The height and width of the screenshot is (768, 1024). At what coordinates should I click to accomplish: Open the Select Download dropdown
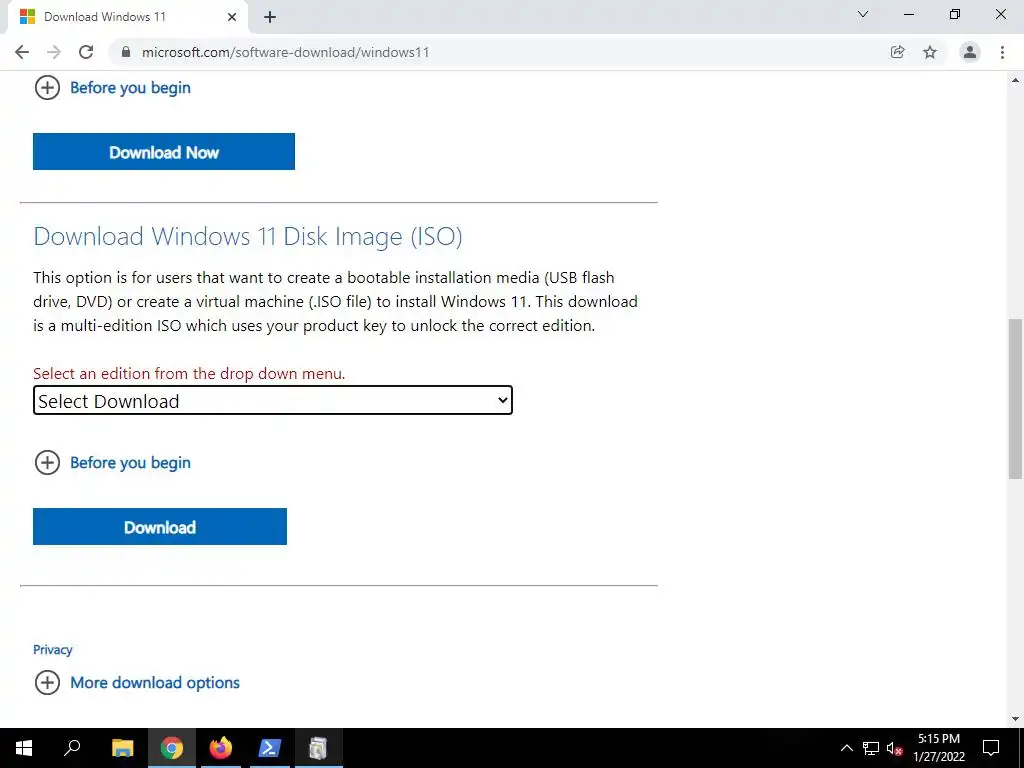pos(273,400)
